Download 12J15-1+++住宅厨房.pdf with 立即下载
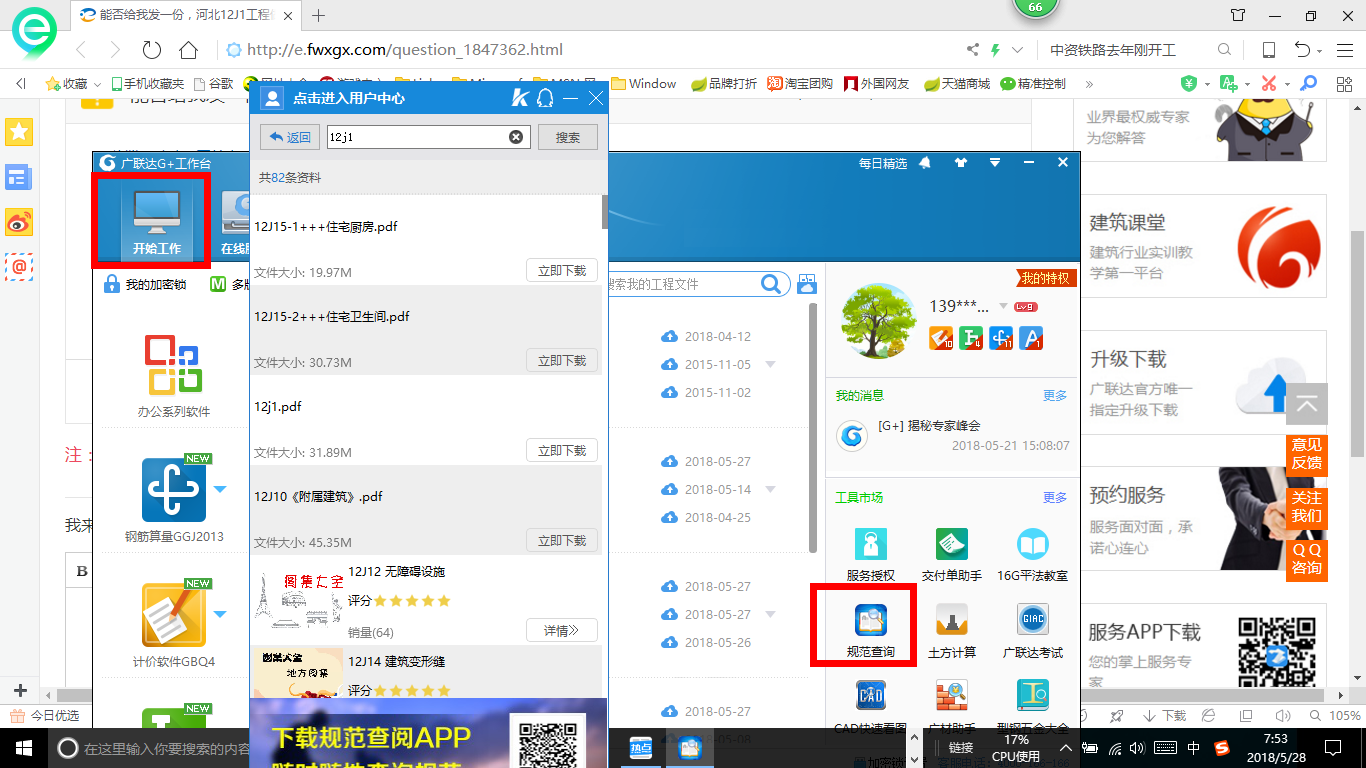Viewport: 1366px width, 768px height. 562,270
